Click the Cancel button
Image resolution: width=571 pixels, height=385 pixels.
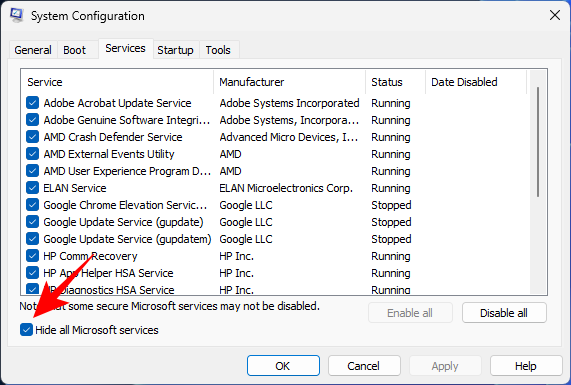tap(364, 366)
